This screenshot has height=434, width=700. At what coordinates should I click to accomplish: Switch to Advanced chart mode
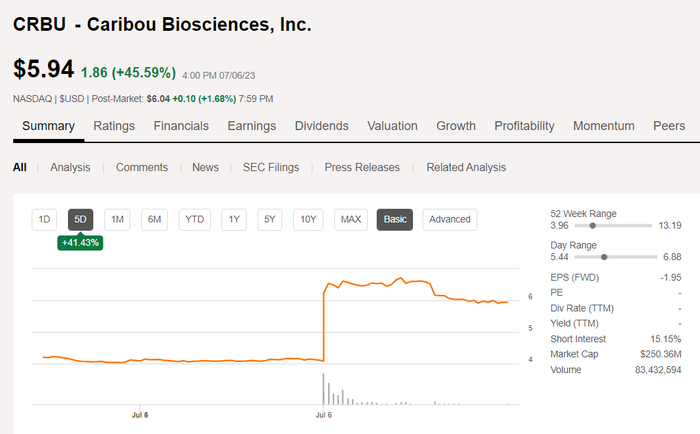(x=450, y=219)
